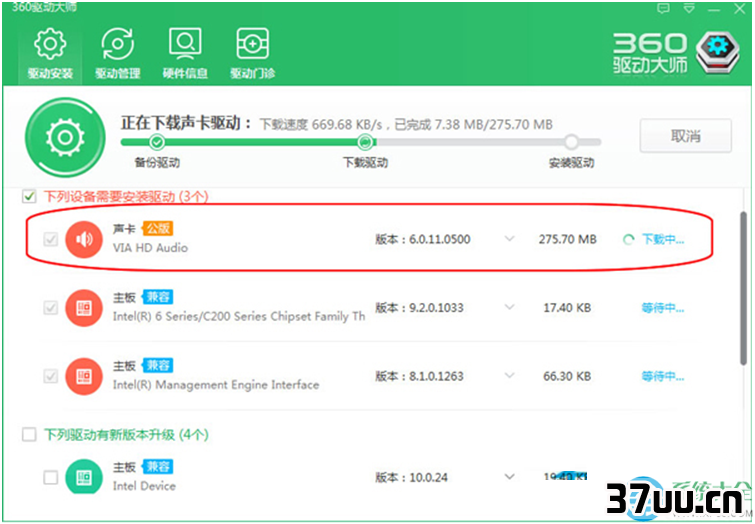
Task: Click the 兼容 tag on Intel 6 Series row
Action: [x=157, y=297]
